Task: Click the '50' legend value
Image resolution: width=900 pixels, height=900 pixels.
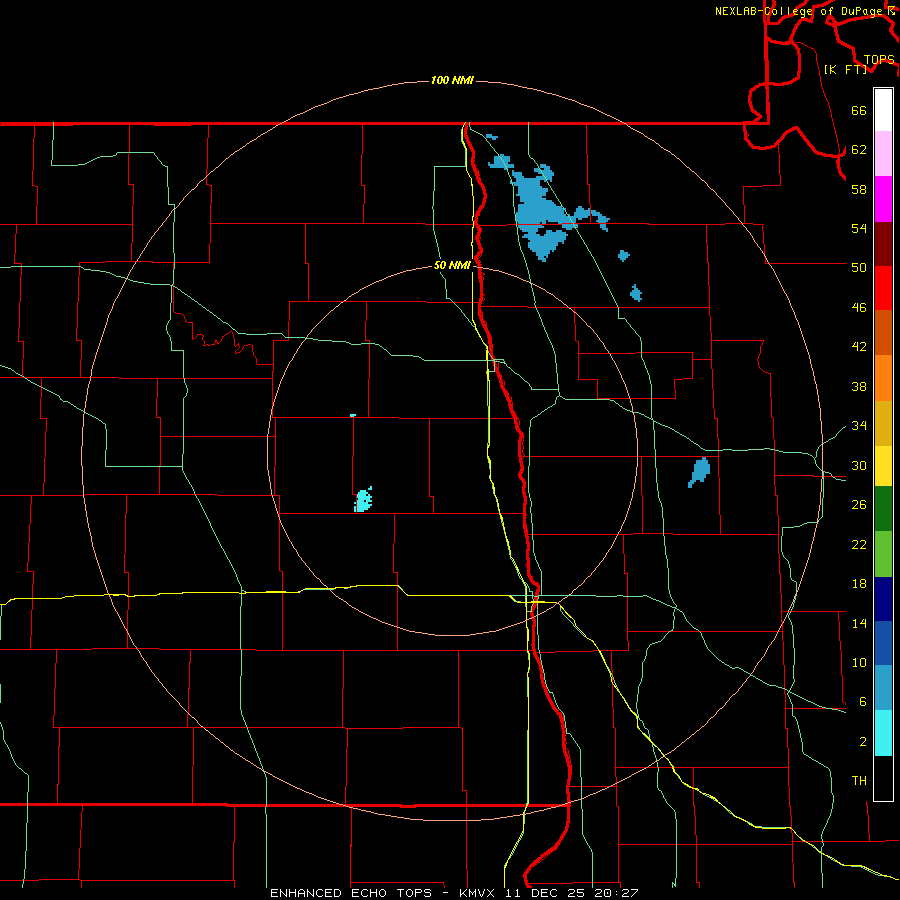Action: 859,267
